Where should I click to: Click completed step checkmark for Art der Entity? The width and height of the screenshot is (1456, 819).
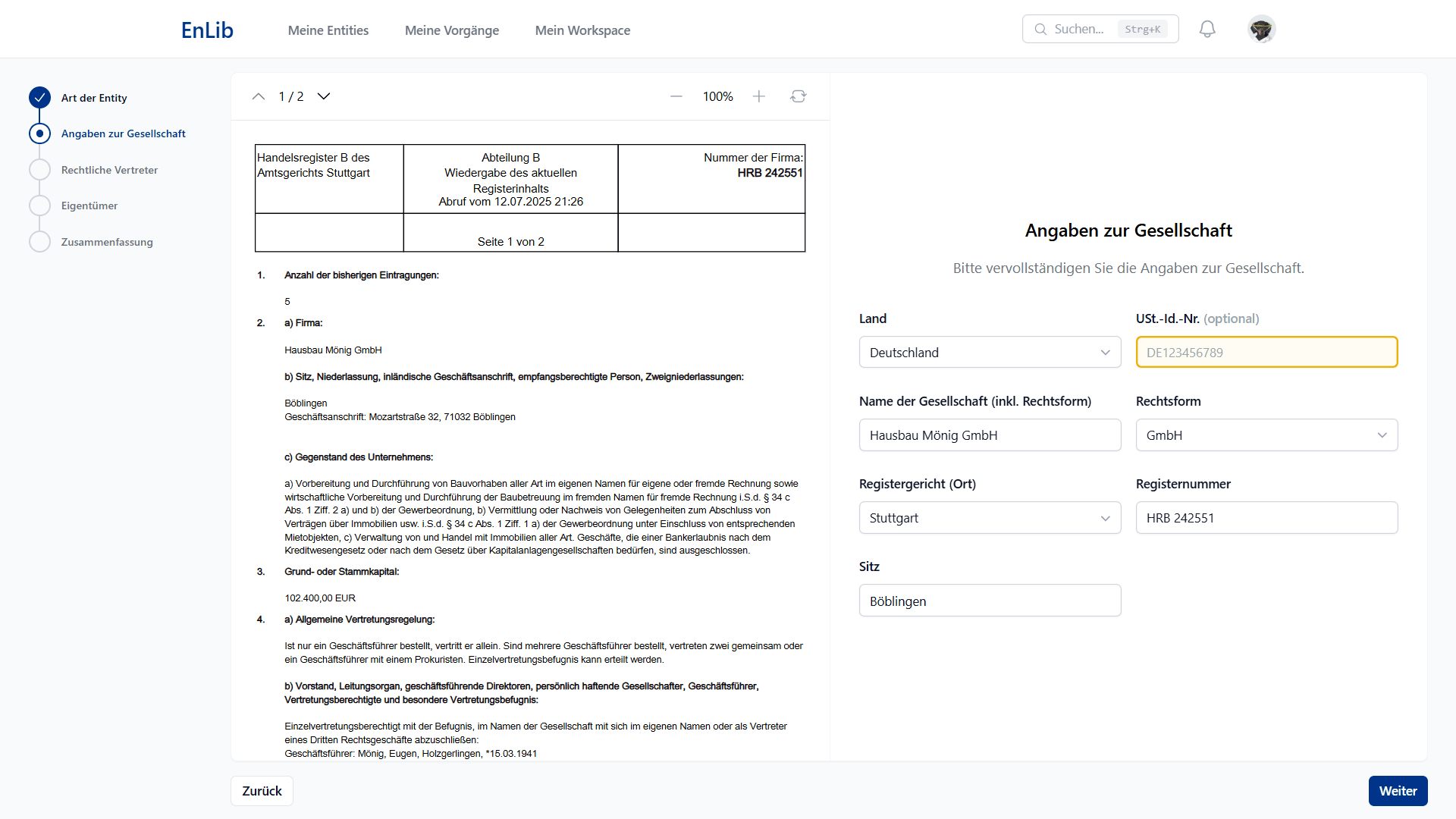39,97
